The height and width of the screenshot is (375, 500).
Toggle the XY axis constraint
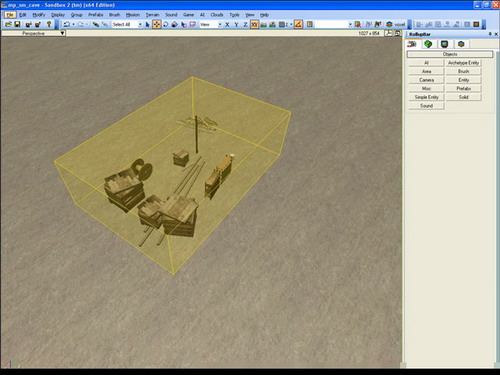coord(254,24)
